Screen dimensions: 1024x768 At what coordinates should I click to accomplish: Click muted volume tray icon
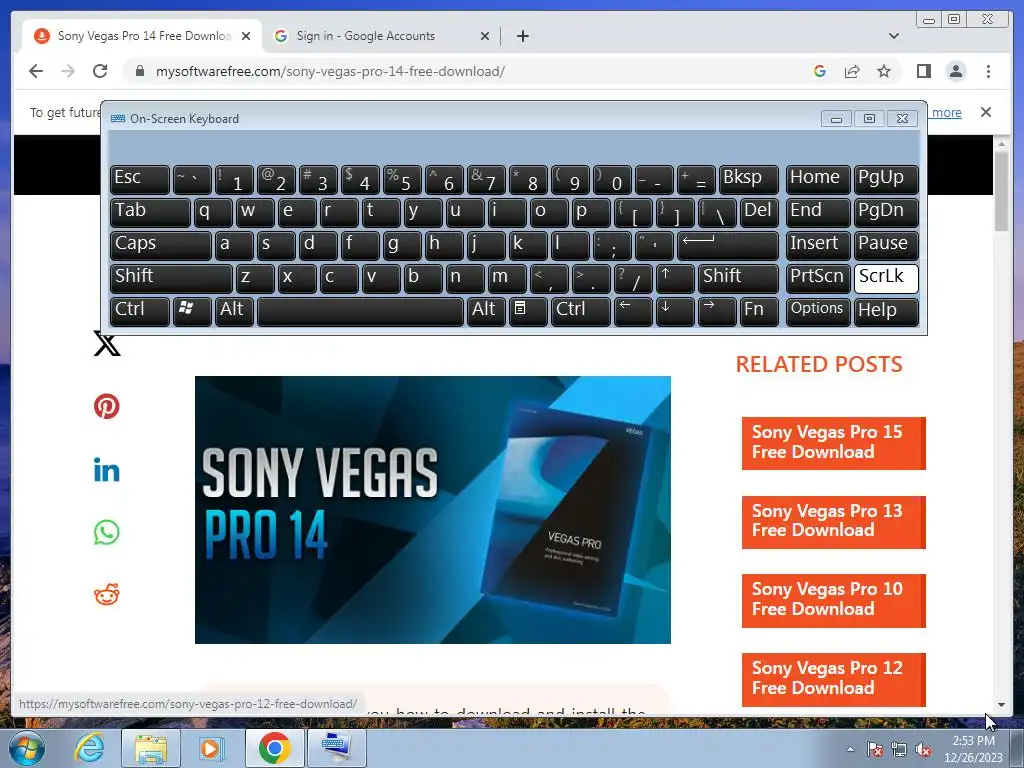pyautogui.click(x=923, y=749)
